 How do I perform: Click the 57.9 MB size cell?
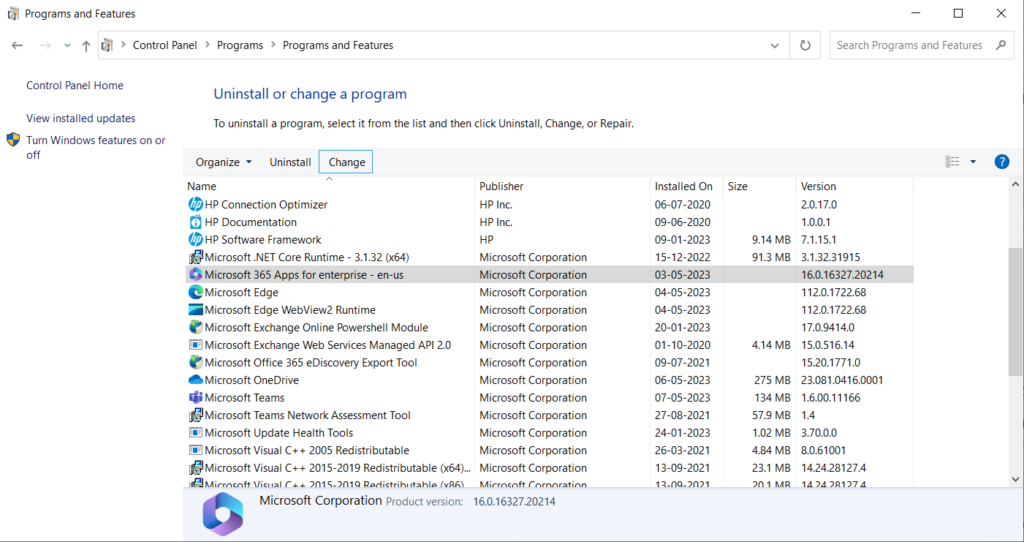771,415
